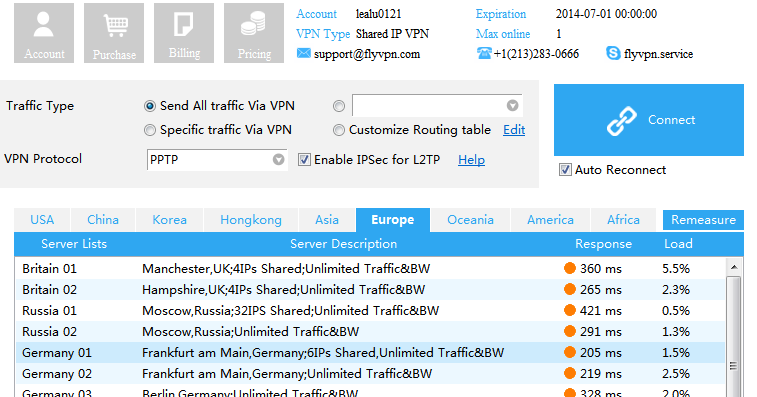Click the telephone icon next to phone number
Screen dimensions: 757x397
(x=484, y=53)
